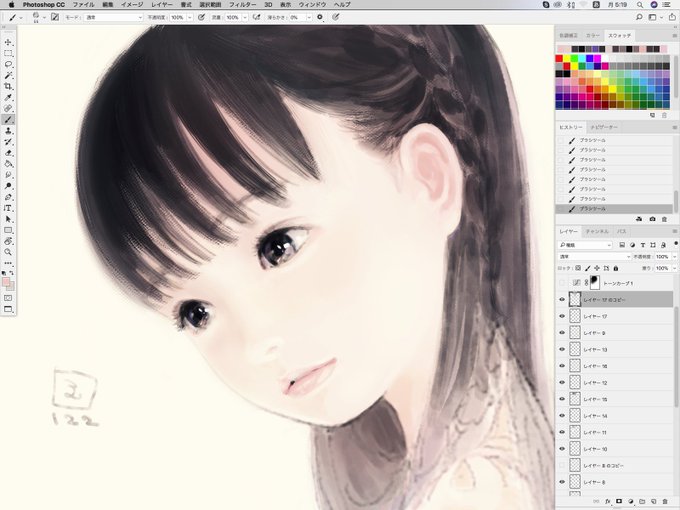The image size is (680, 510).
Task: Open the smoothing percentage dropdown
Action: (309, 17)
